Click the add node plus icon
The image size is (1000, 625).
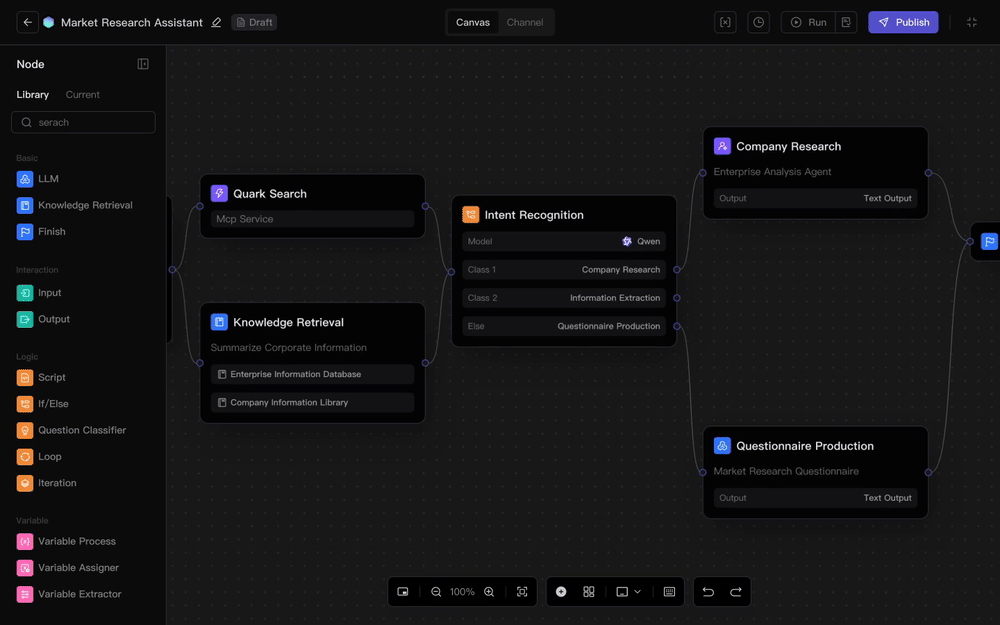pyautogui.click(x=561, y=592)
